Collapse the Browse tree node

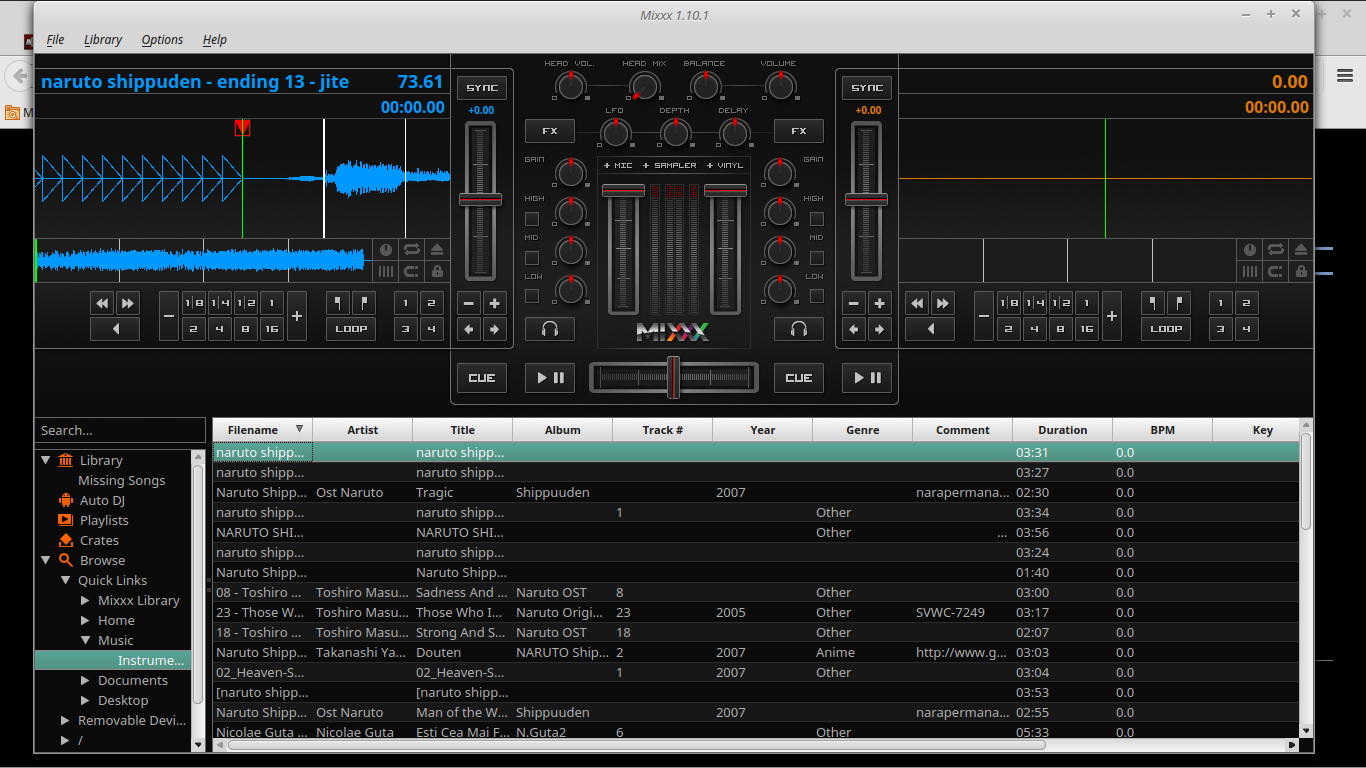tap(46, 560)
